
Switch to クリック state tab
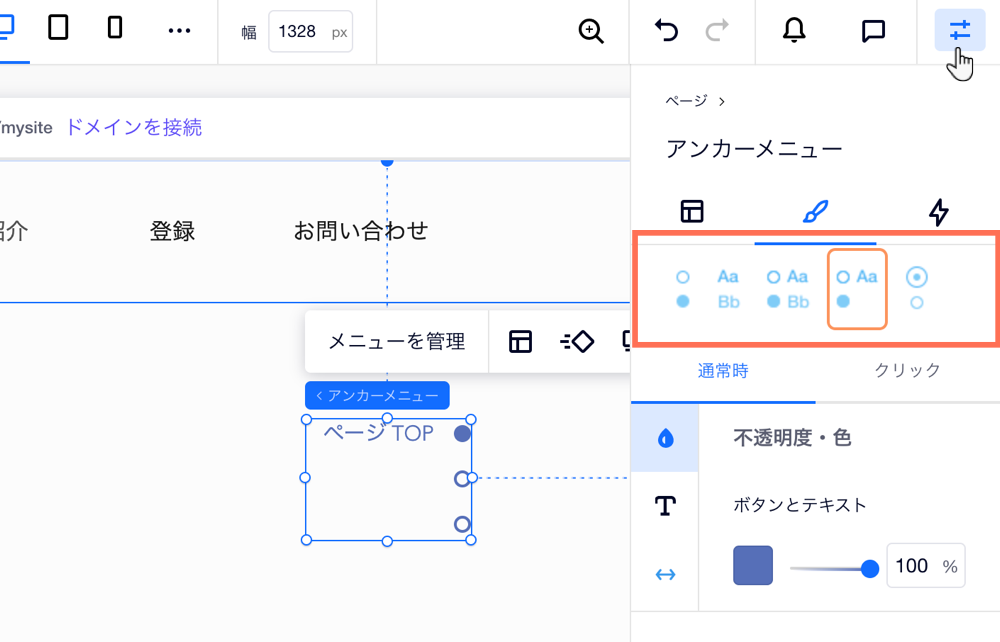click(x=908, y=370)
